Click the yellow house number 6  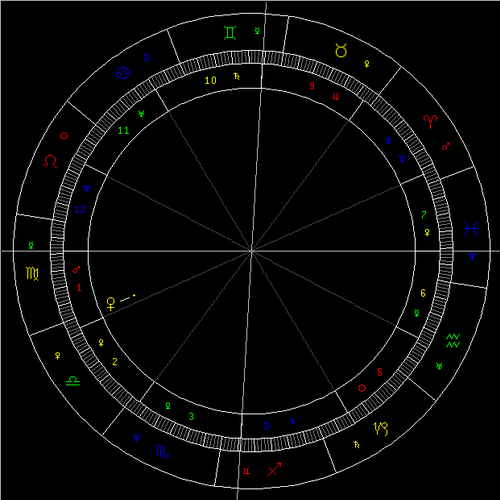pos(423,293)
